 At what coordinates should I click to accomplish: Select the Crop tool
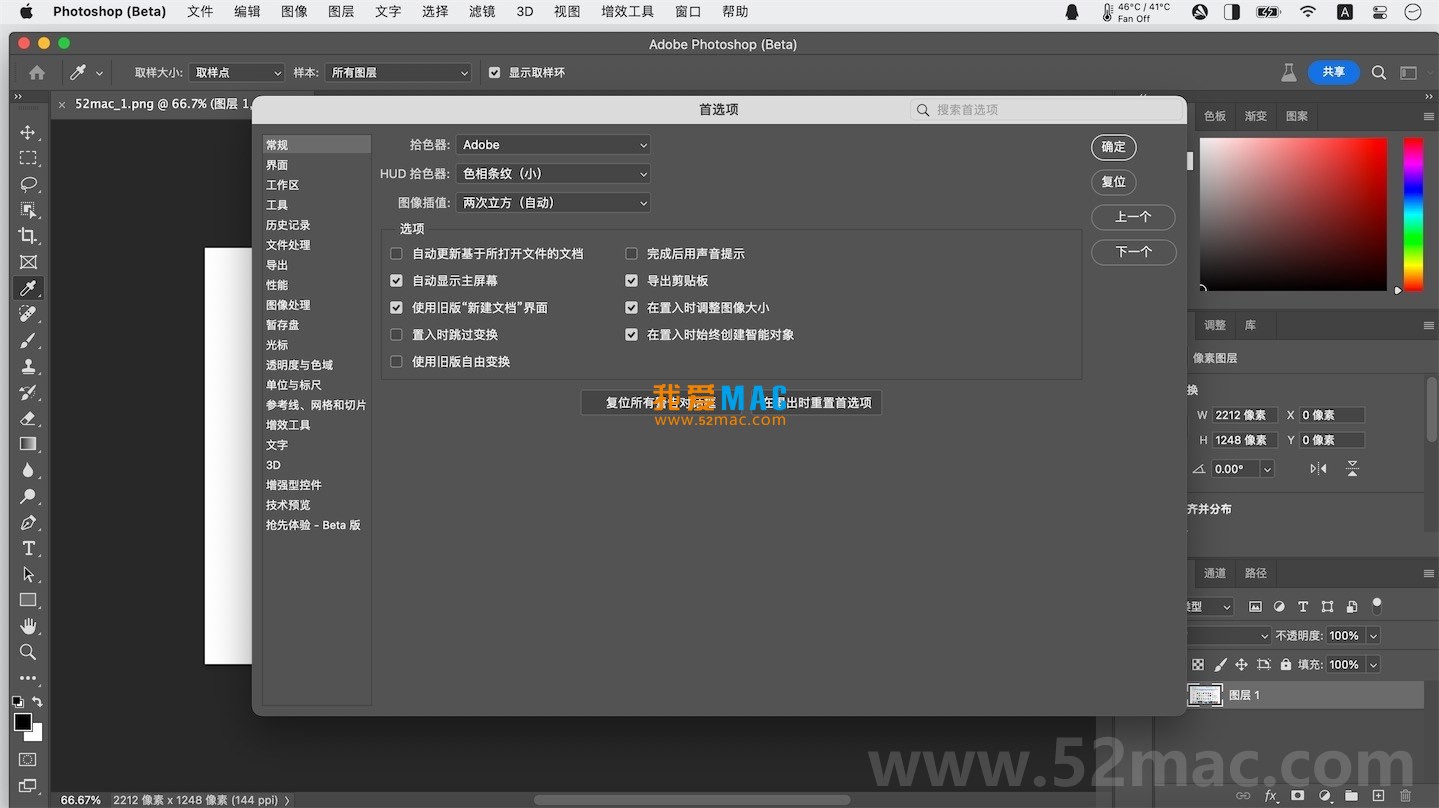point(28,236)
